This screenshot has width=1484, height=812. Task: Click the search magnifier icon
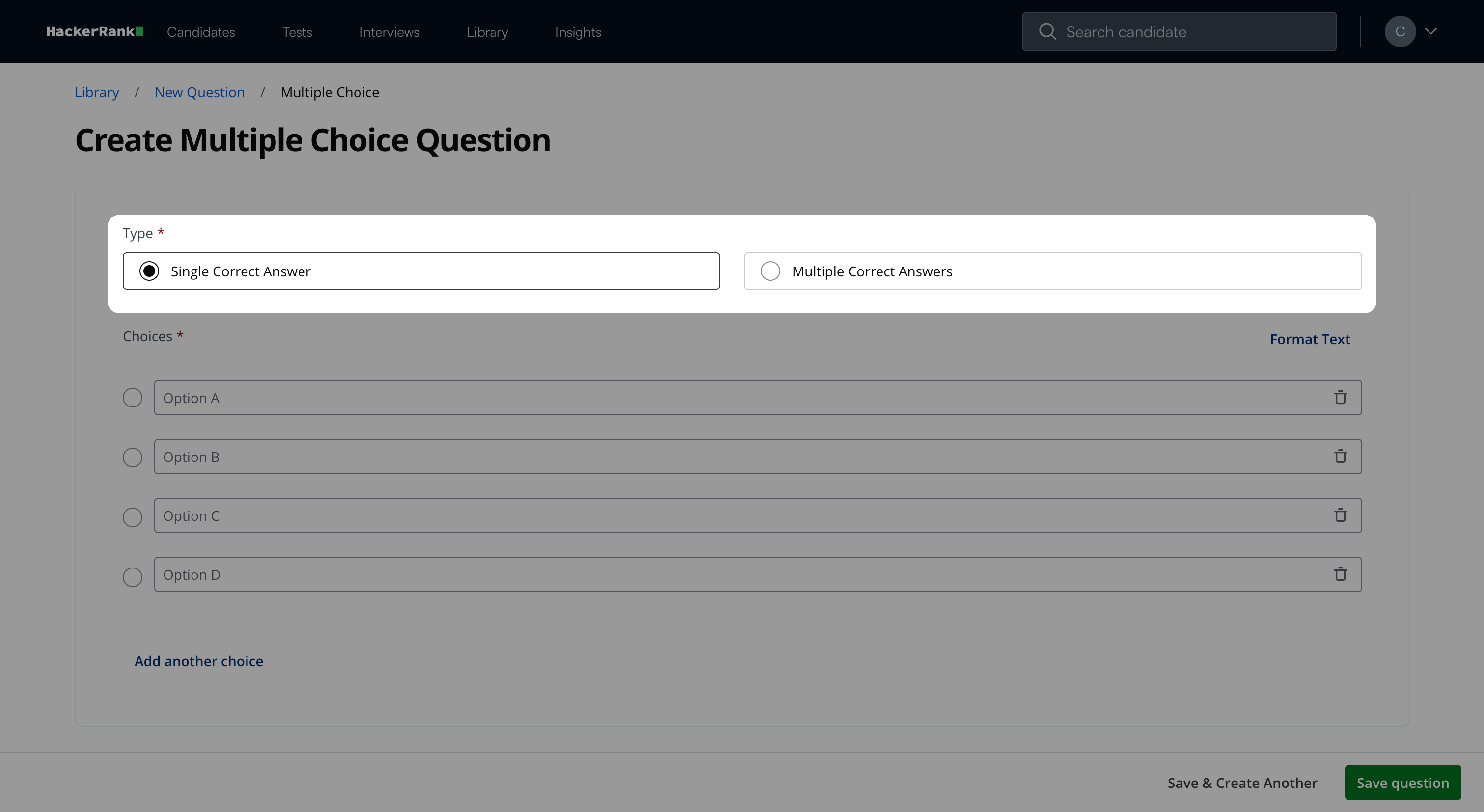pos(1047,32)
